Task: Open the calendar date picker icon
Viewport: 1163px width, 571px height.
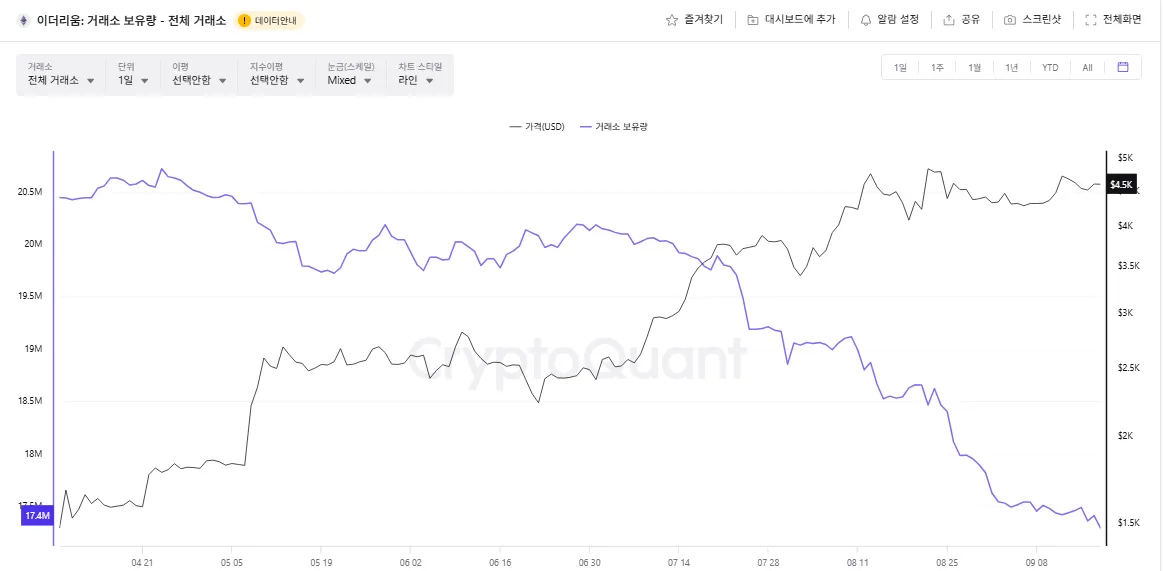Action: (x=1123, y=67)
